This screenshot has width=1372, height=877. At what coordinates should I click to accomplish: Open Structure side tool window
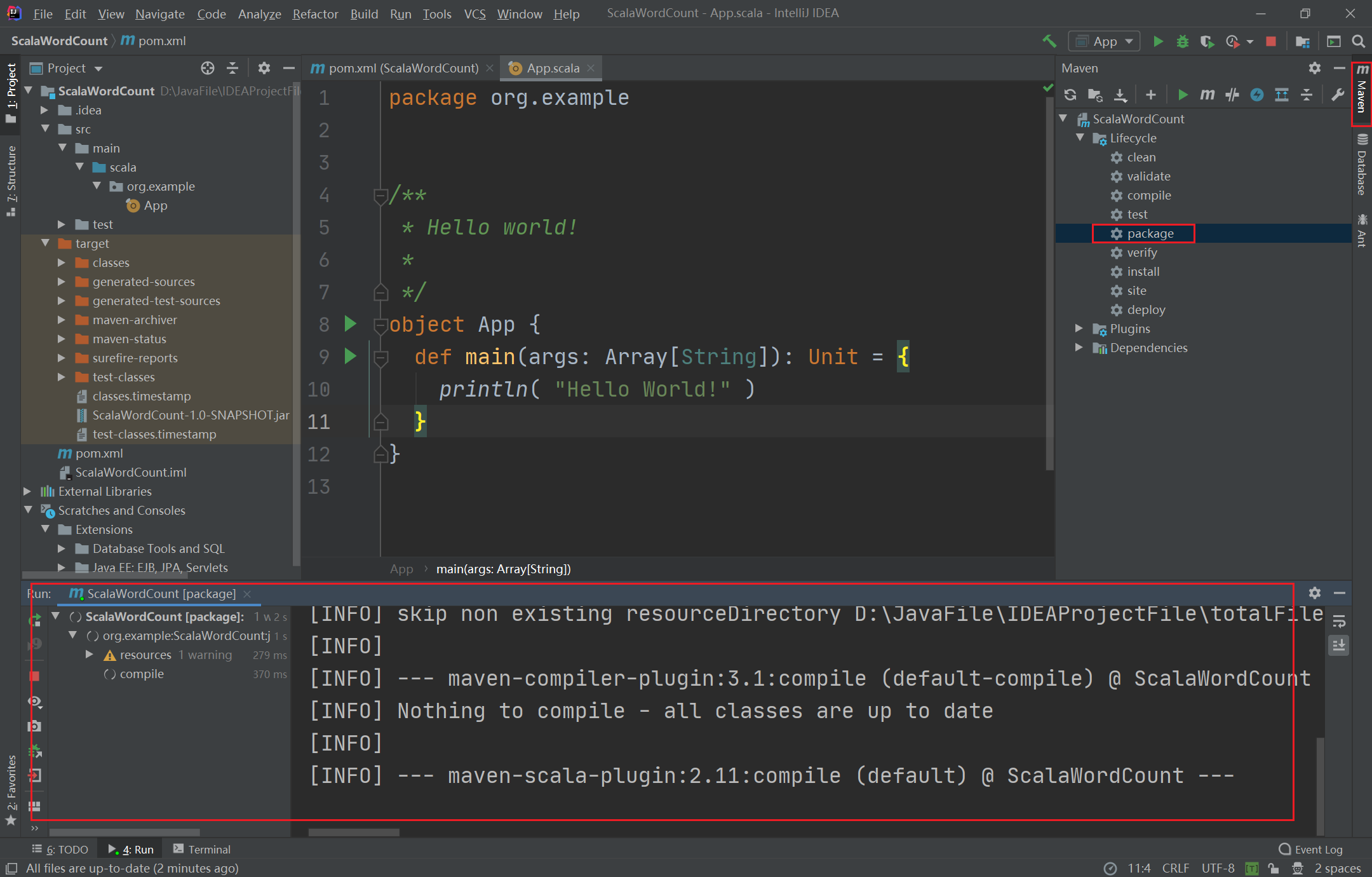point(11,180)
